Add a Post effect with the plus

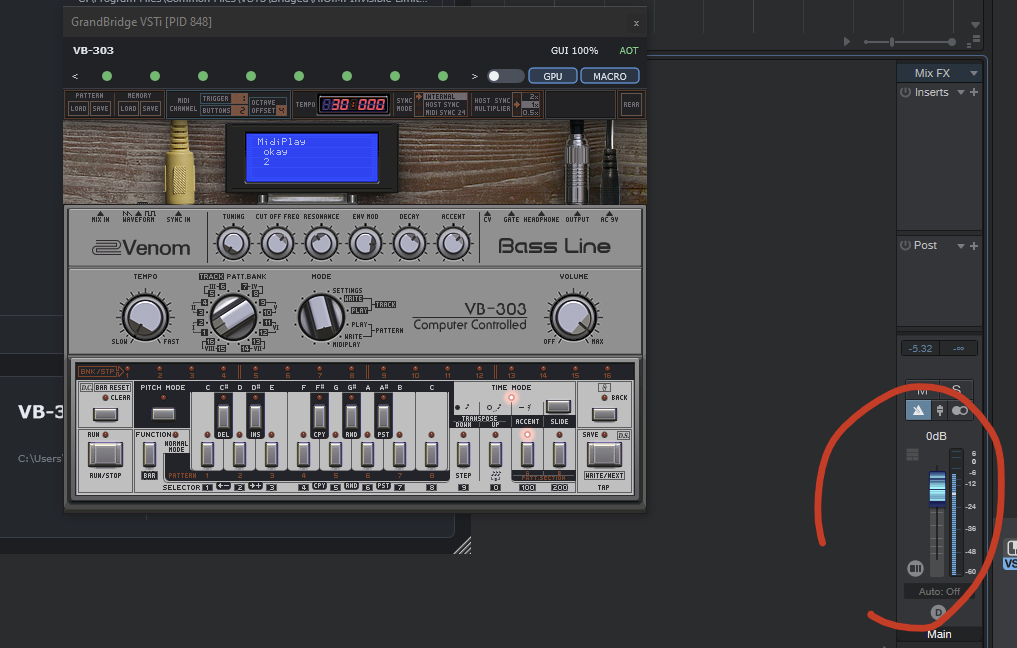click(x=974, y=246)
